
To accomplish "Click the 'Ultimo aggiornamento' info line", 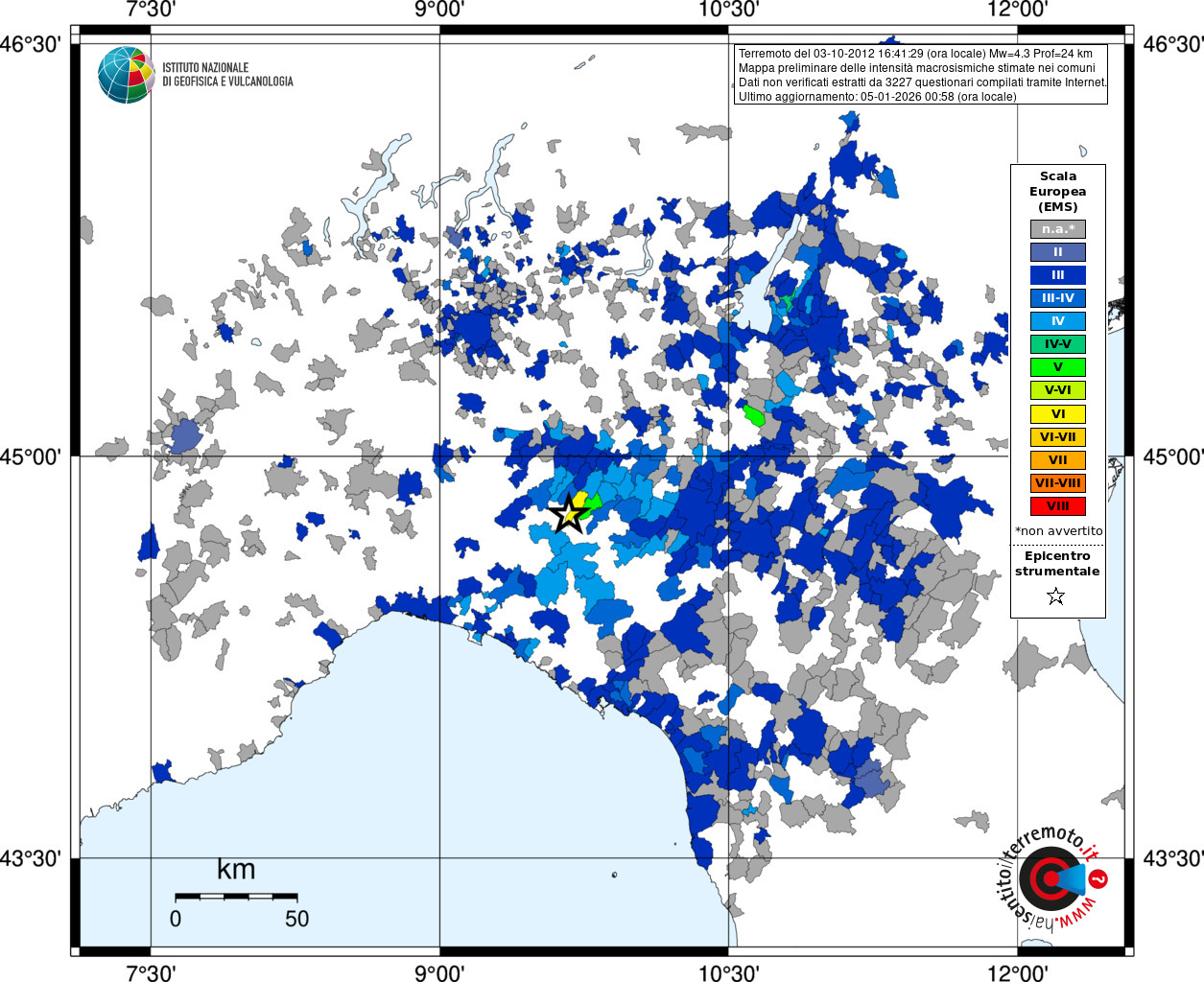I will coord(877,97).
